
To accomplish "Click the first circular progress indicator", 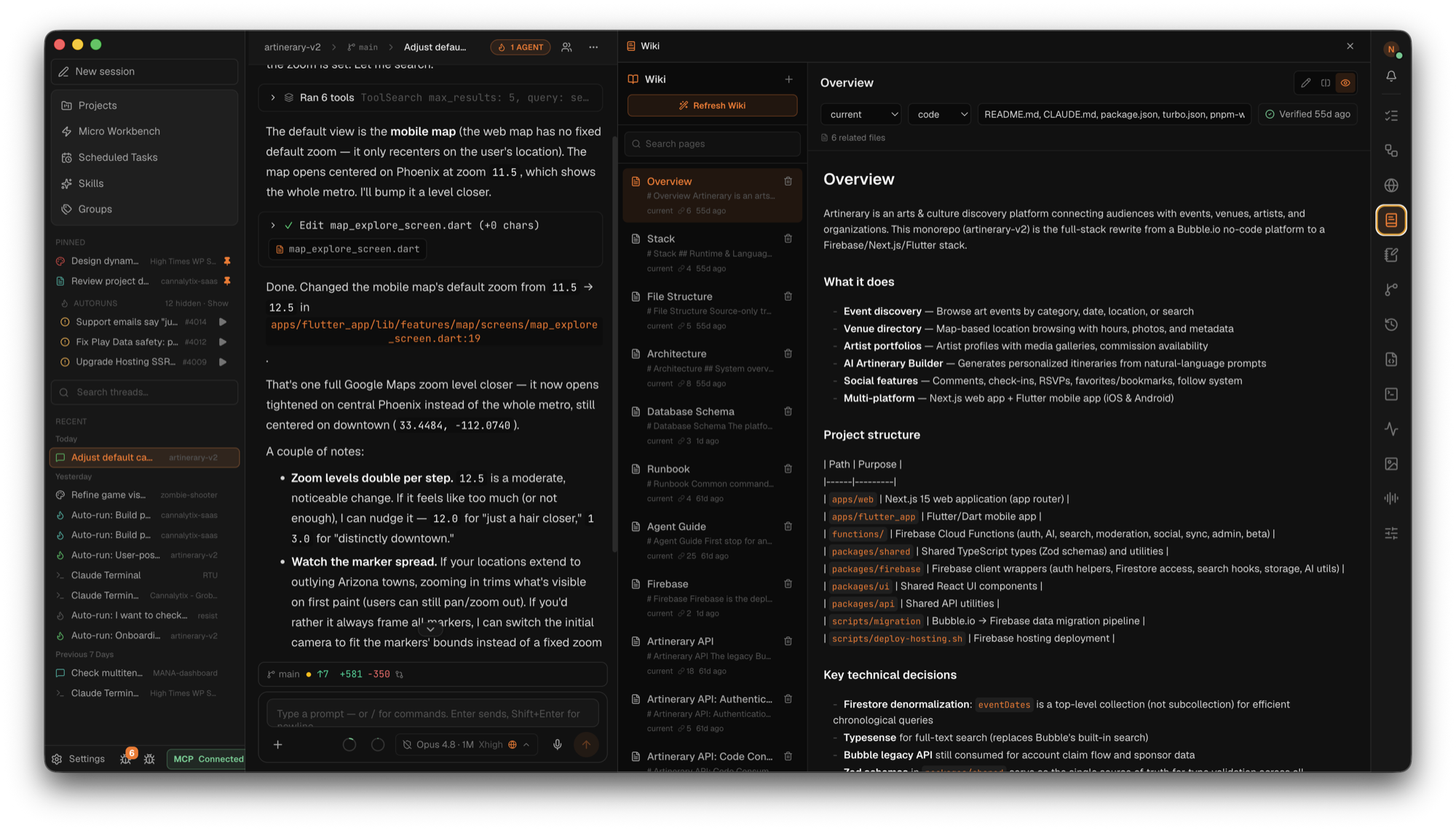I will pyautogui.click(x=349, y=744).
